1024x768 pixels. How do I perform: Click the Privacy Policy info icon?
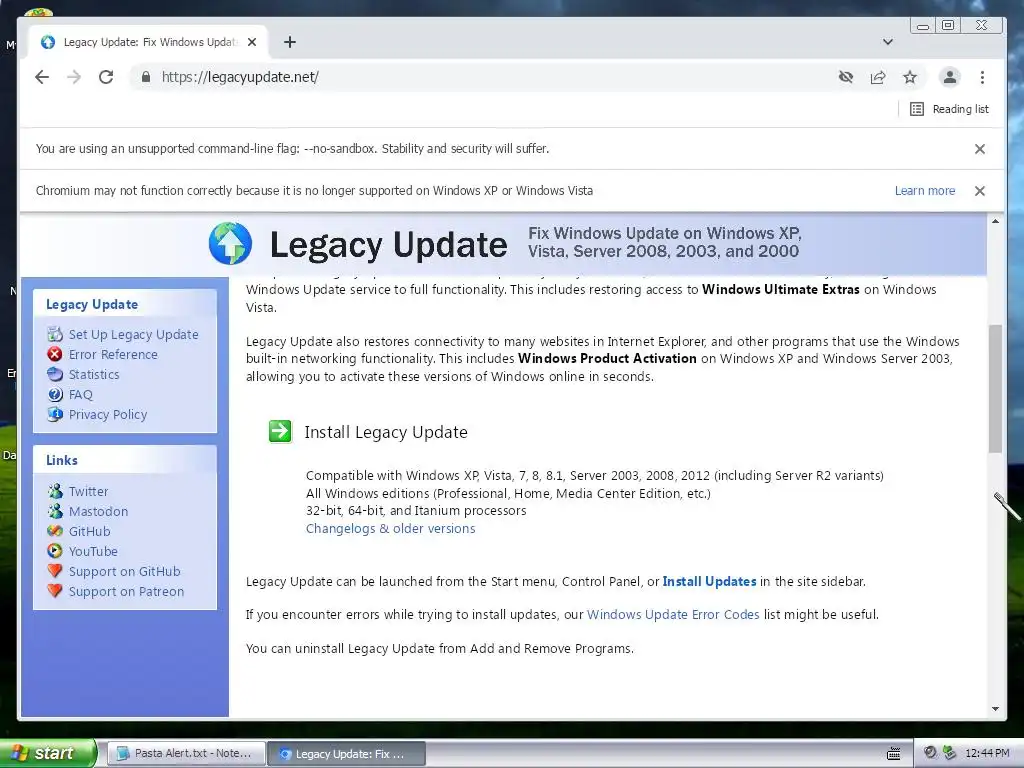point(55,414)
